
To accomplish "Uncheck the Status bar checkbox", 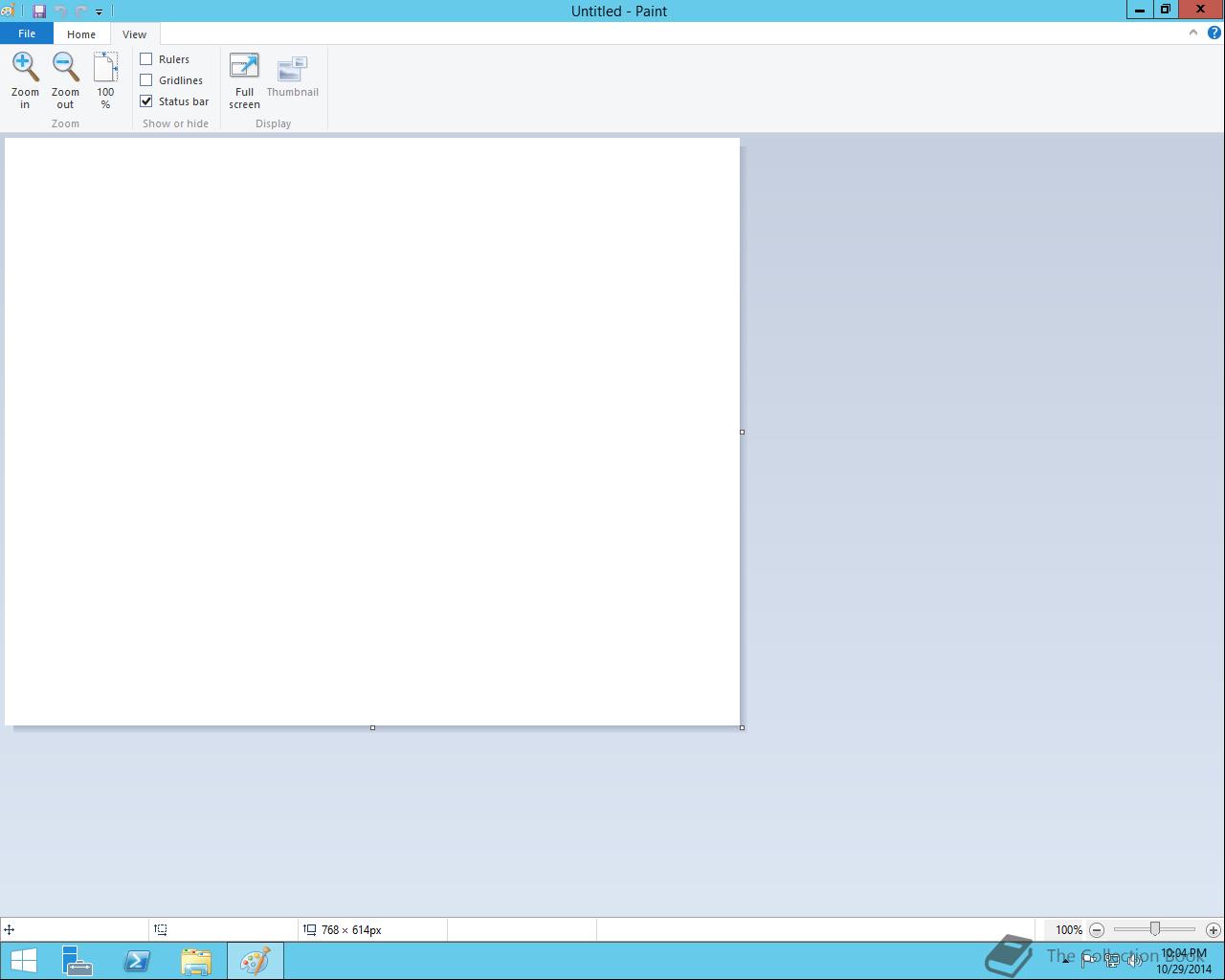I will point(146,101).
